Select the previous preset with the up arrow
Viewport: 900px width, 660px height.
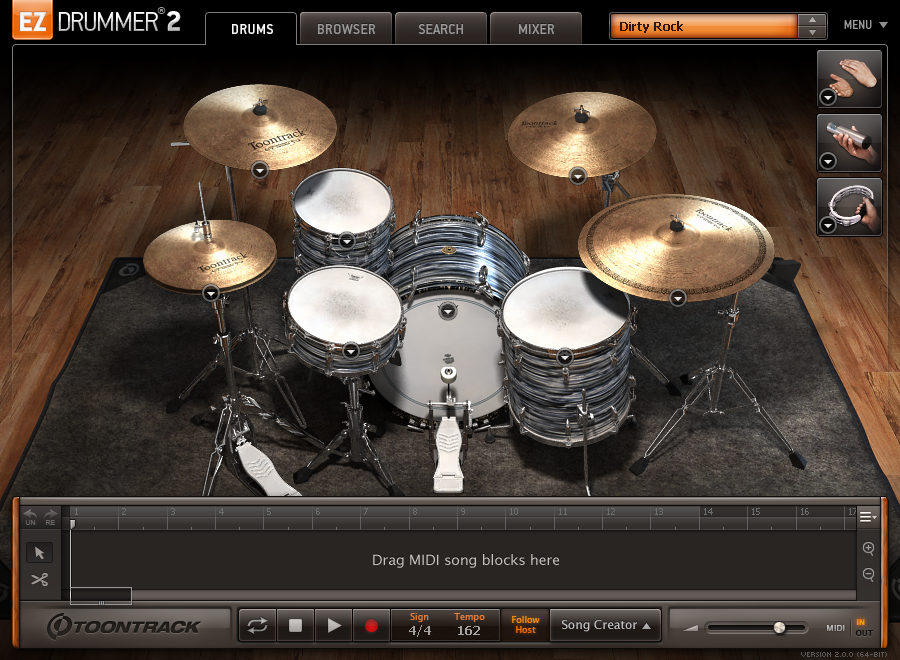[812, 20]
